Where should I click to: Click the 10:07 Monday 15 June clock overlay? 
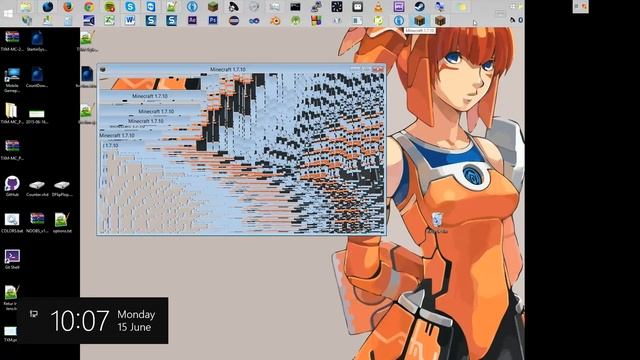click(93, 320)
